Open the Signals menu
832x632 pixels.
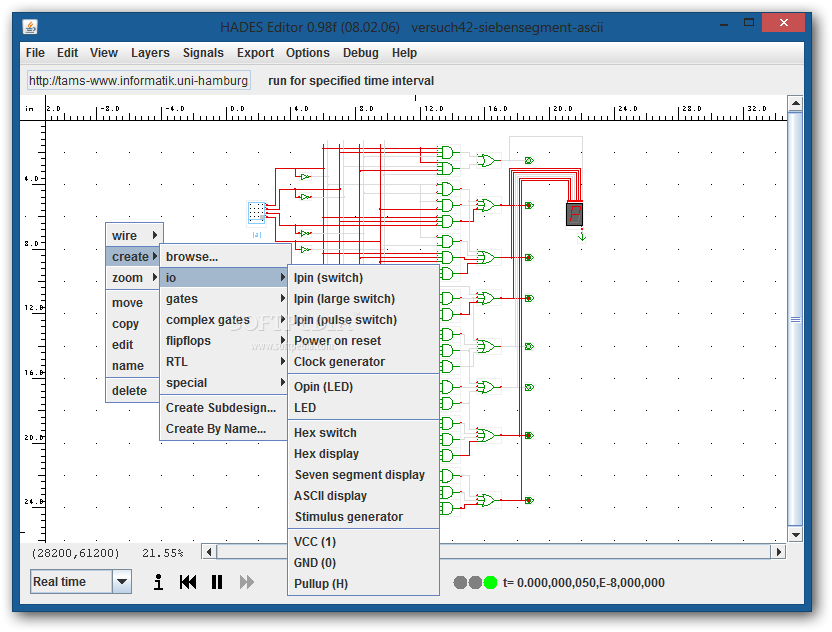point(203,53)
